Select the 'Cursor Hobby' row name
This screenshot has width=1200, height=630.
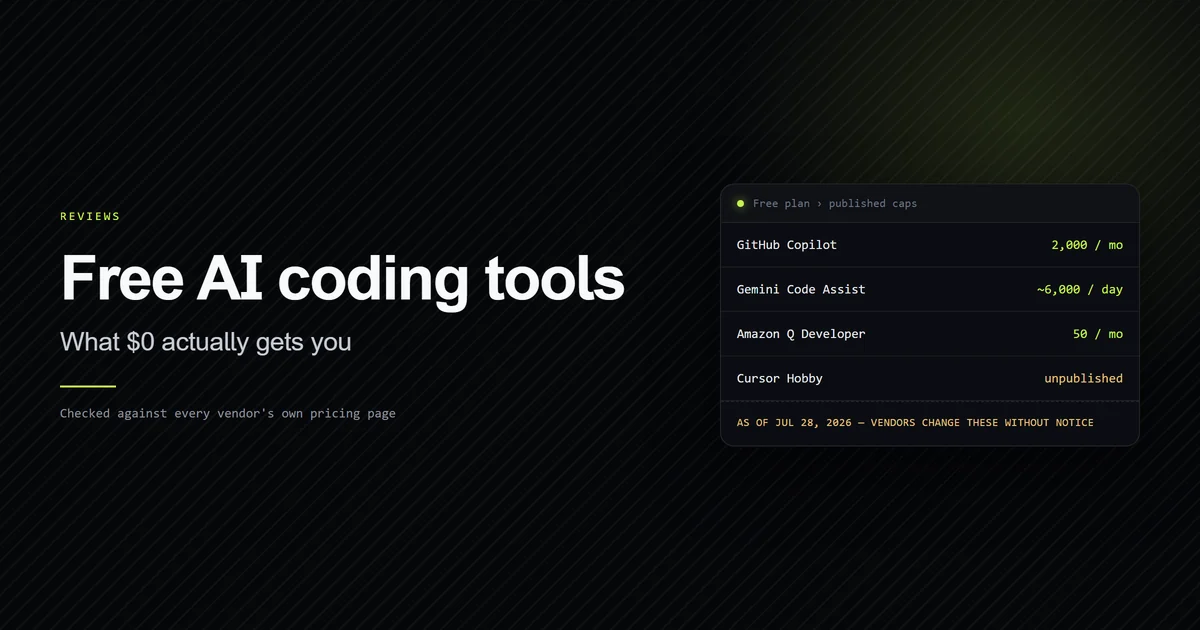click(x=780, y=378)
